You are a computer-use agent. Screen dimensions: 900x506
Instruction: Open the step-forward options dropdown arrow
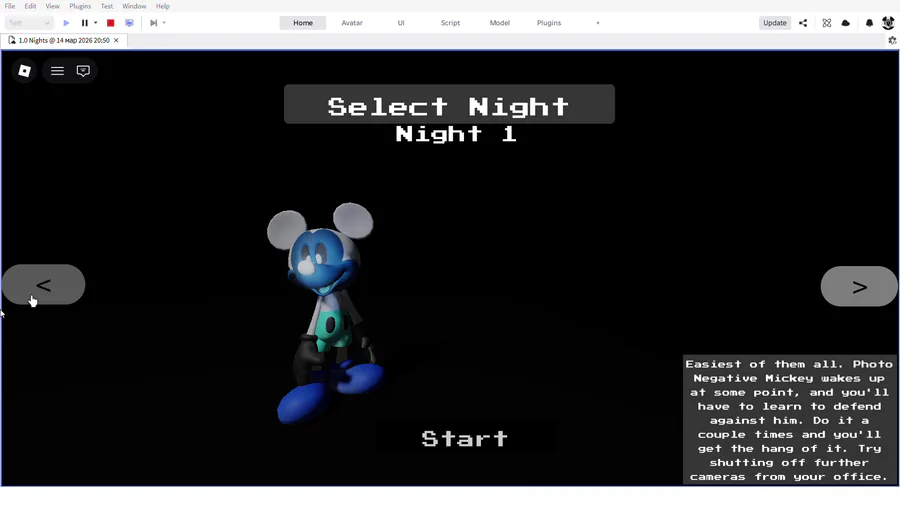click(164, 23)
